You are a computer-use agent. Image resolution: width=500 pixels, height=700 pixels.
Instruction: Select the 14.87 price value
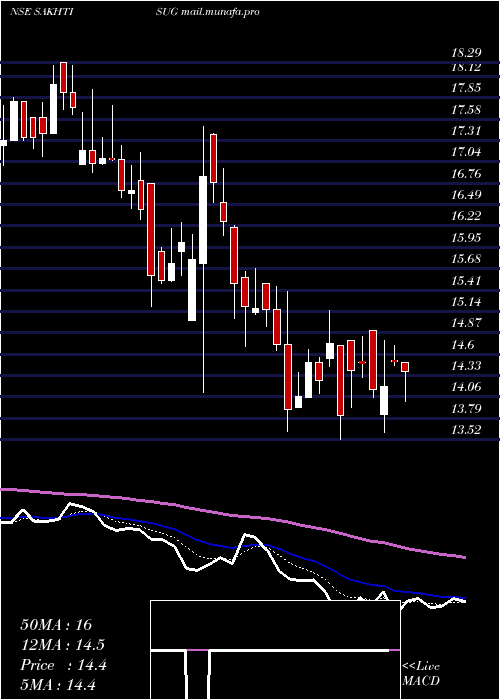(x=466, y=323)
